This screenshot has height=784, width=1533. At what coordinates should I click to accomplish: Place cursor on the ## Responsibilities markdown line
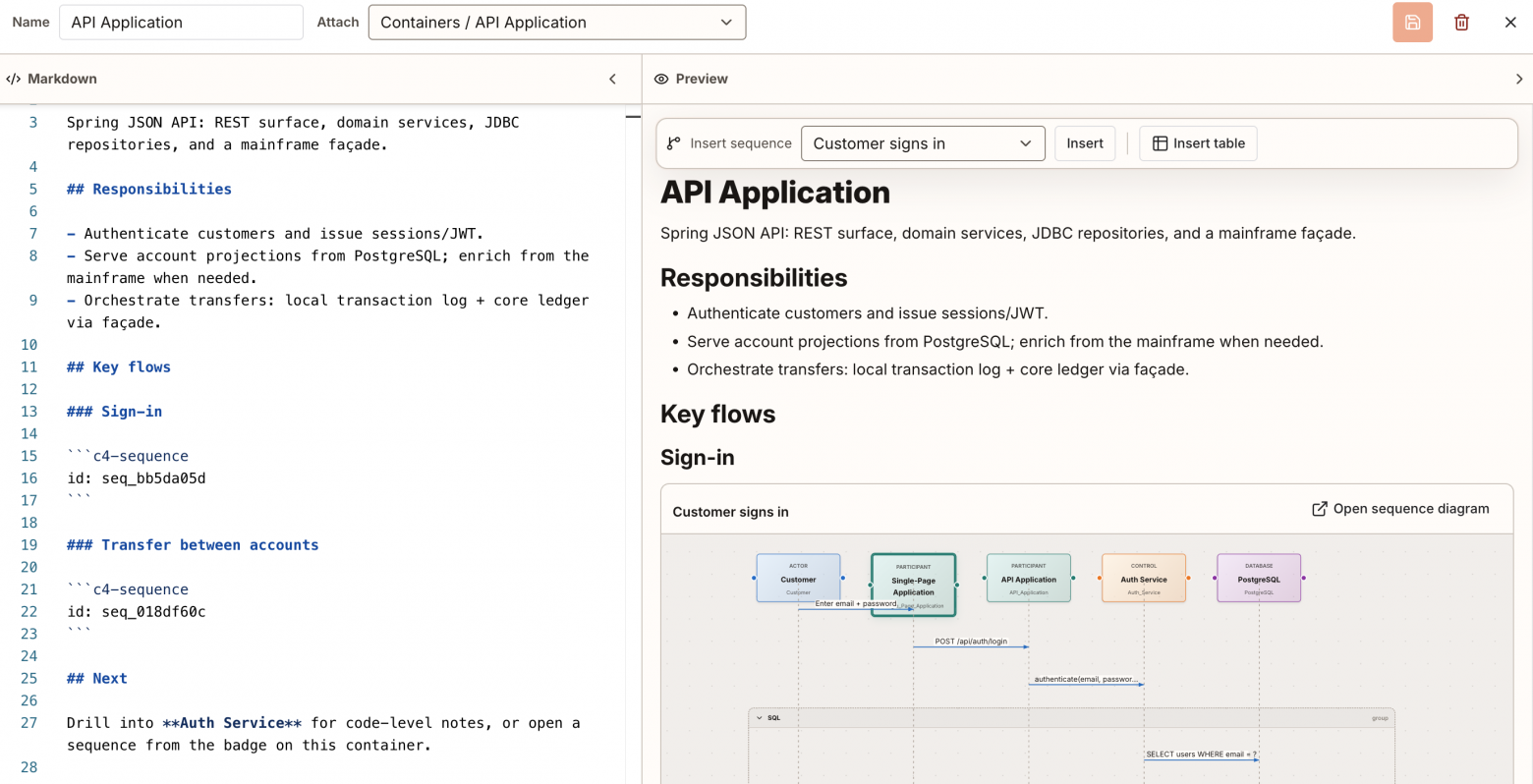(149, 190)
